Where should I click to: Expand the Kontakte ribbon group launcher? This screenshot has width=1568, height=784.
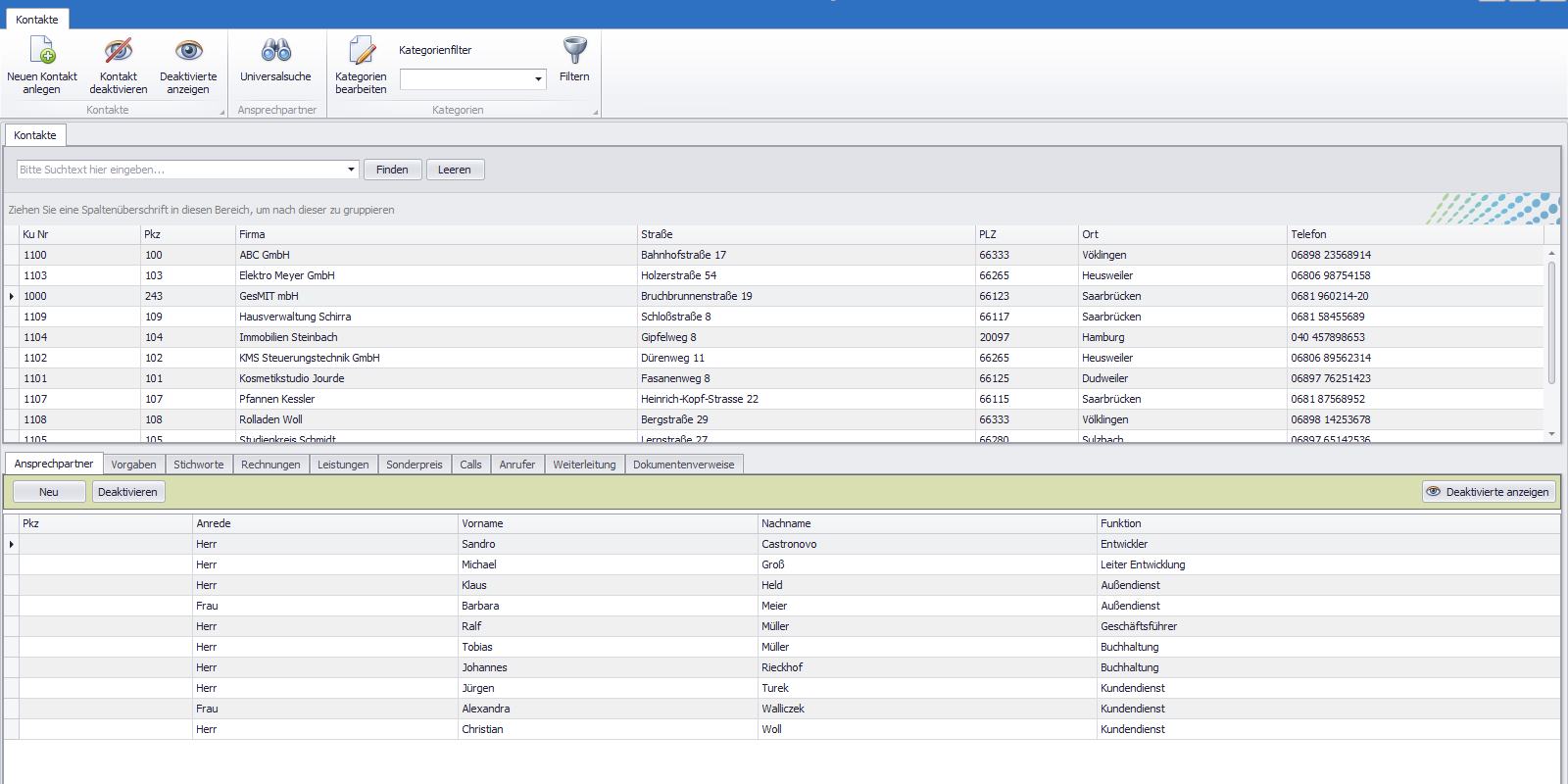click(x=222, y=112)
